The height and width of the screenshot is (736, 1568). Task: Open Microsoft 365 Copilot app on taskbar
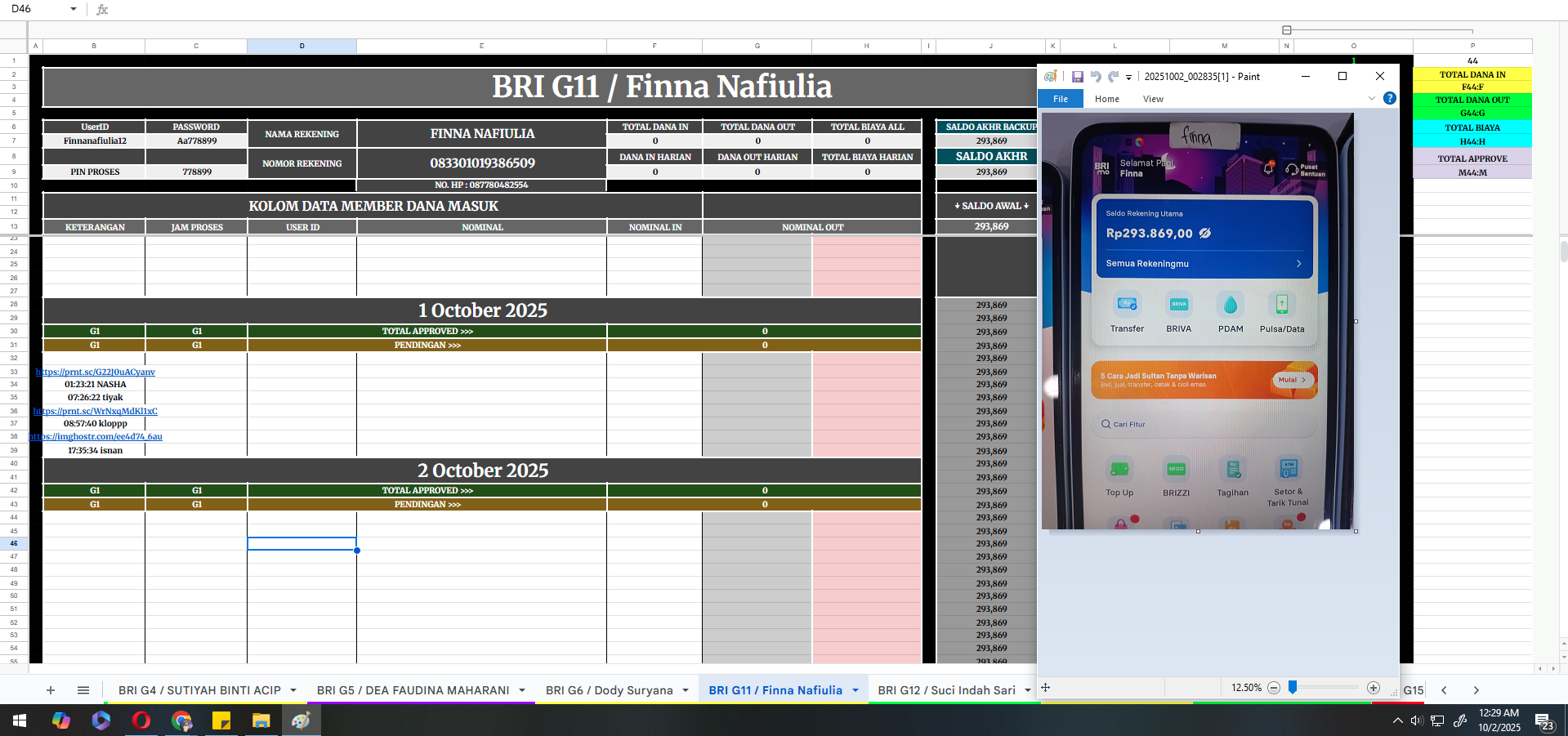[x=101, y=720]
